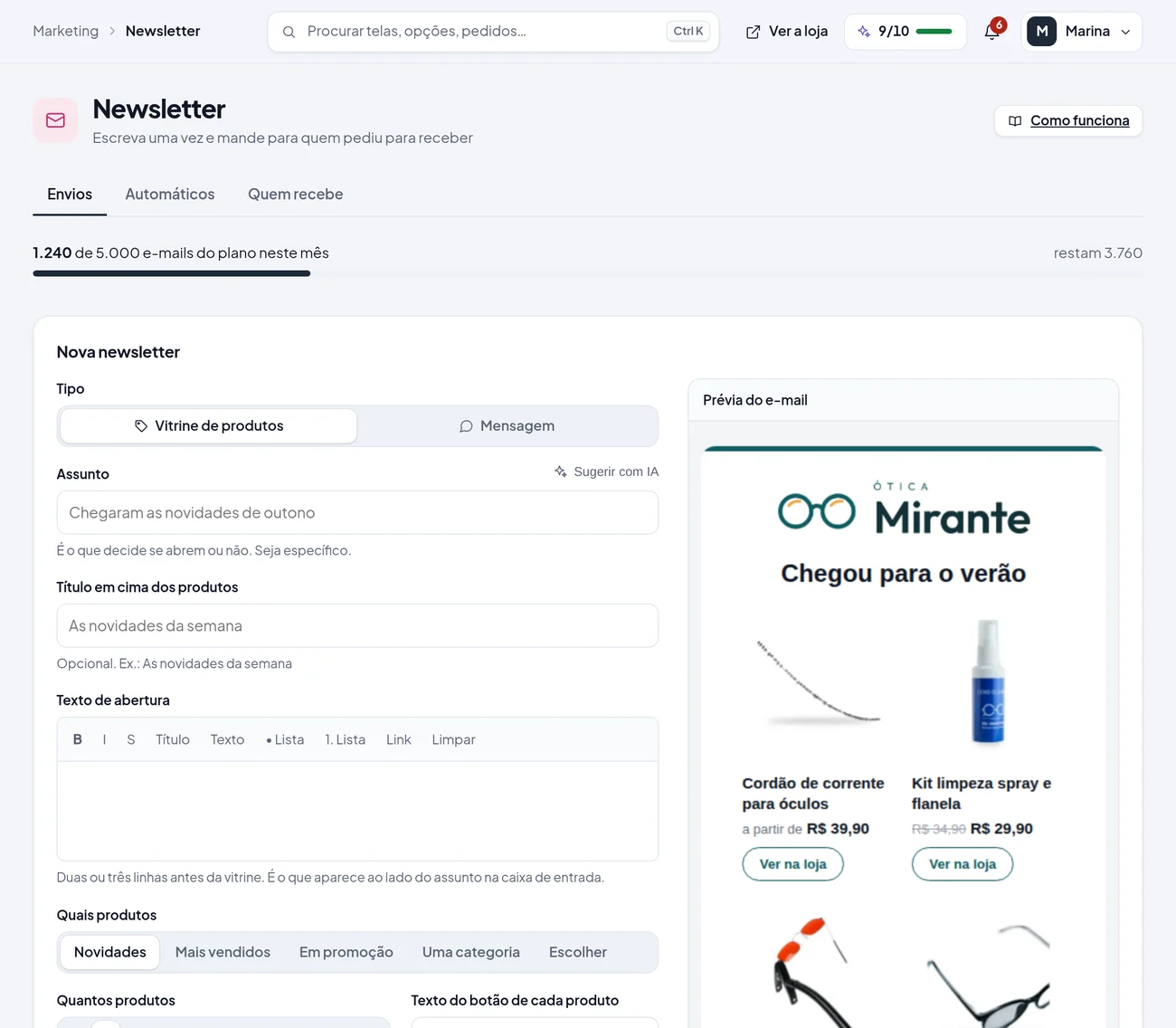The image size is (1176, 1028).
Task: Click Limpar to clear formatting
Action: click(x=453, y=739)
